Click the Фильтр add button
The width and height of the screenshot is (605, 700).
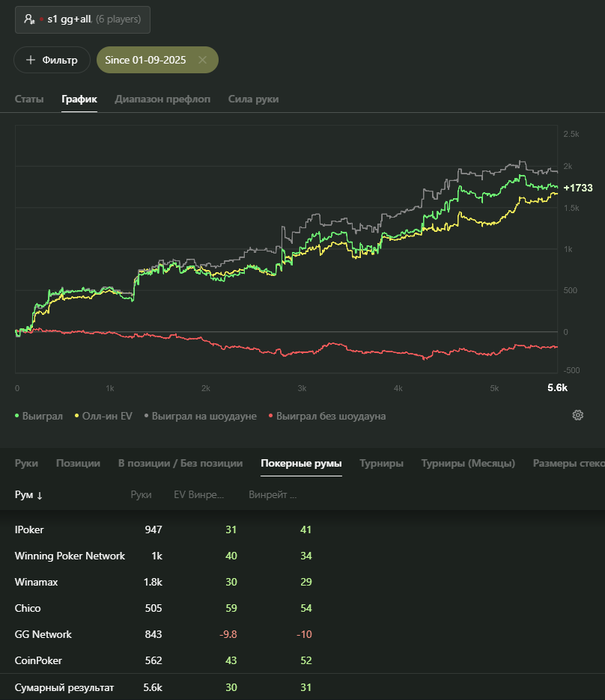(x=52, y=60)
